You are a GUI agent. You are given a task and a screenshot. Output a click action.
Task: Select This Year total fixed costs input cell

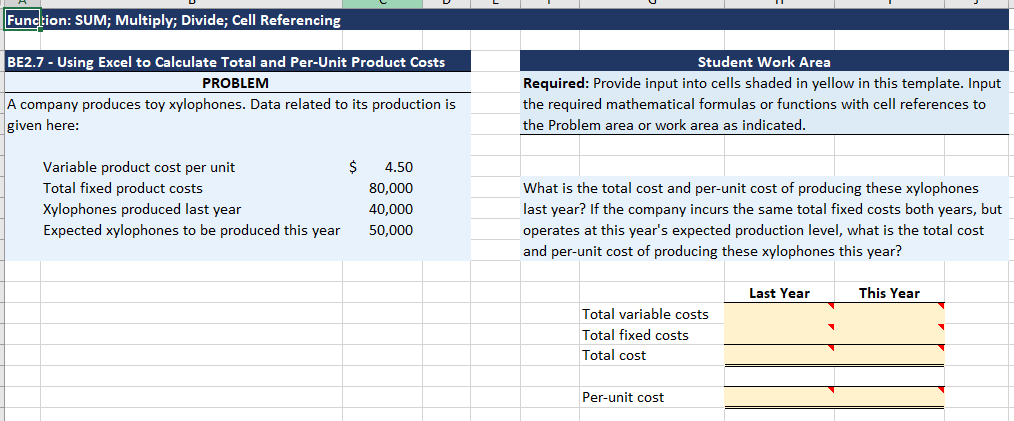click(x=889, y=334)
